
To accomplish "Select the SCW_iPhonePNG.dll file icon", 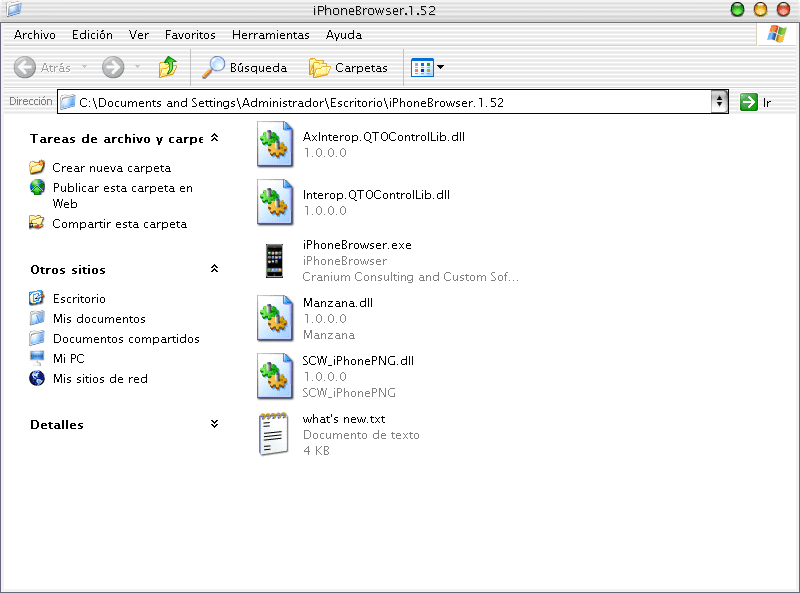I will click(275, 376).
